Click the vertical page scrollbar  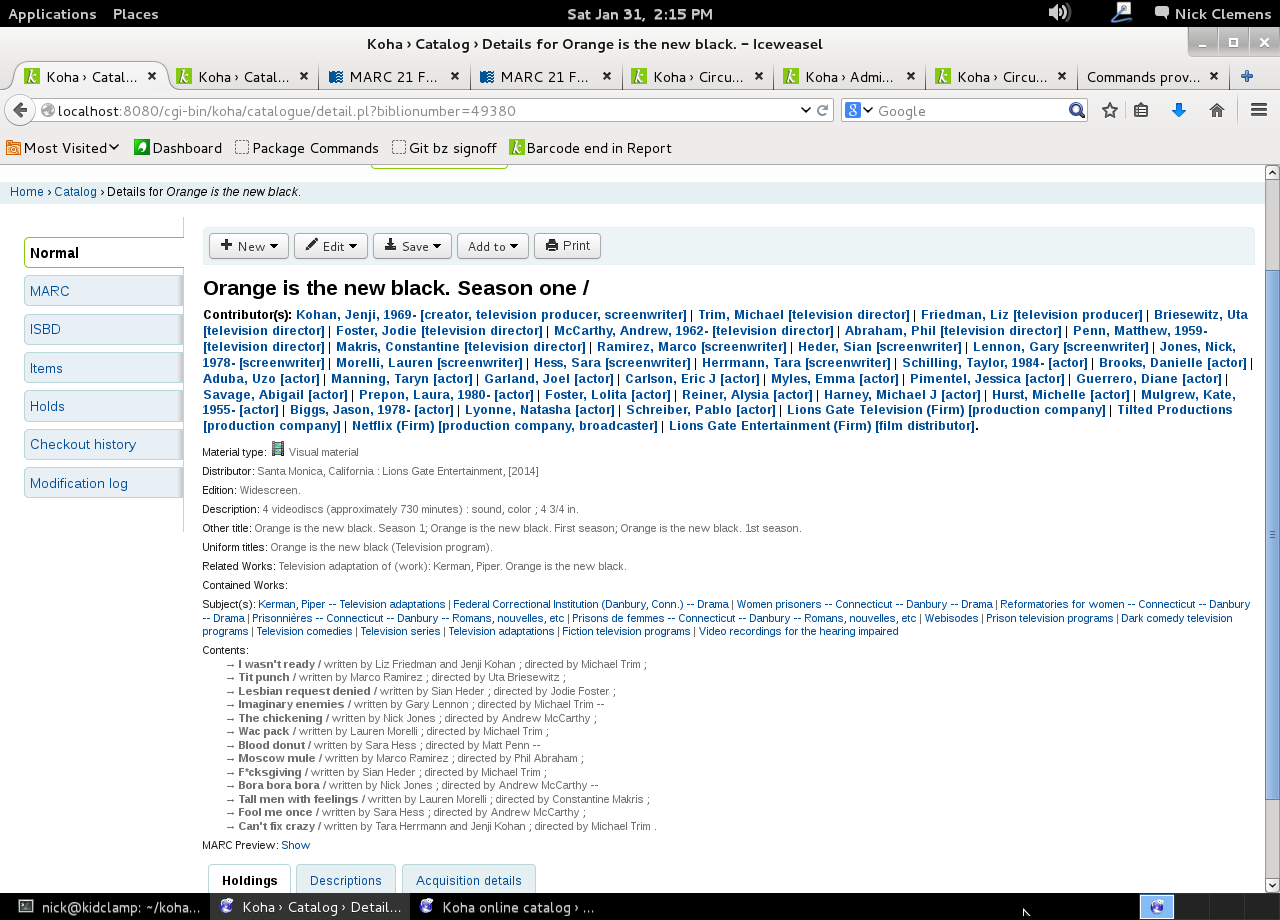click(1272, 534)
